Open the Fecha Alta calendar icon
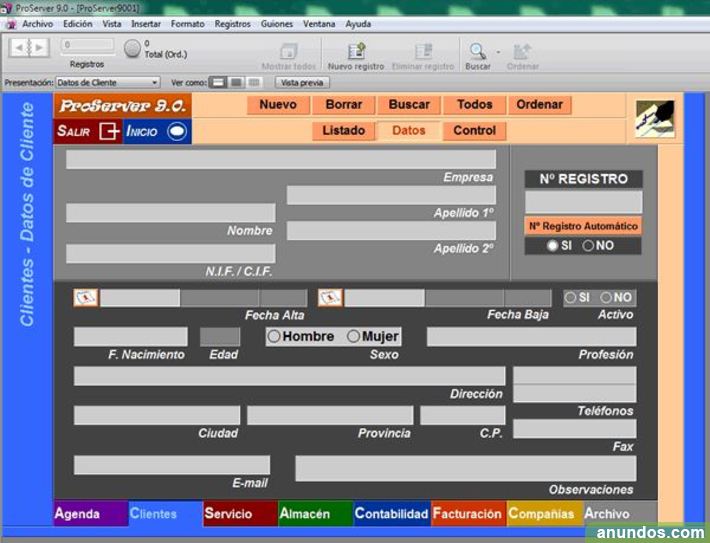710x543 pixels. 86,298
